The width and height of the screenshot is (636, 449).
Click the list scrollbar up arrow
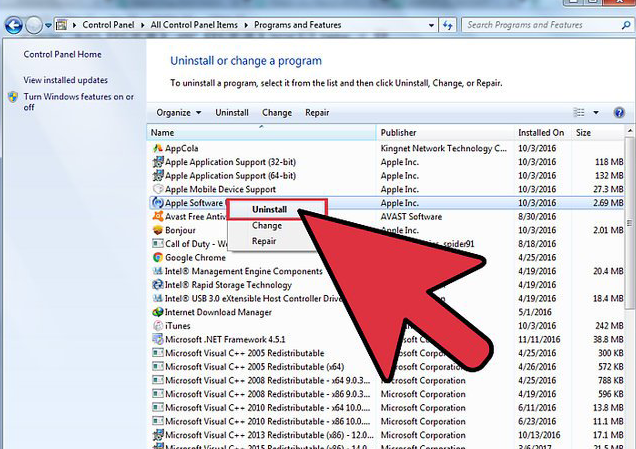coord(630,131)
